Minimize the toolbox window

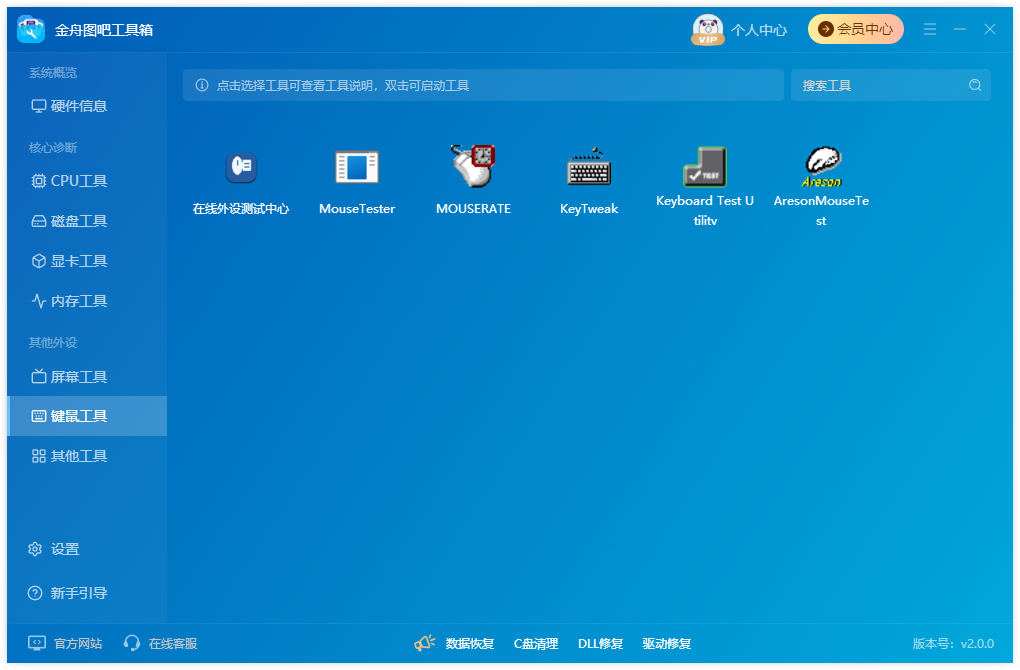(960, 29)
